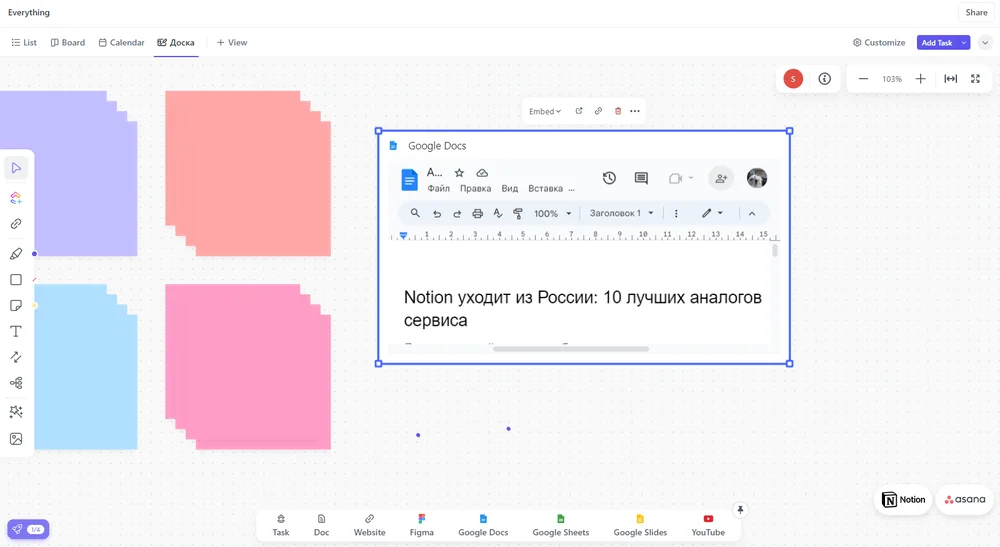Screen dimensions: 1000x547
Task: Open embed in new window icon
Action: click(579, 111)
